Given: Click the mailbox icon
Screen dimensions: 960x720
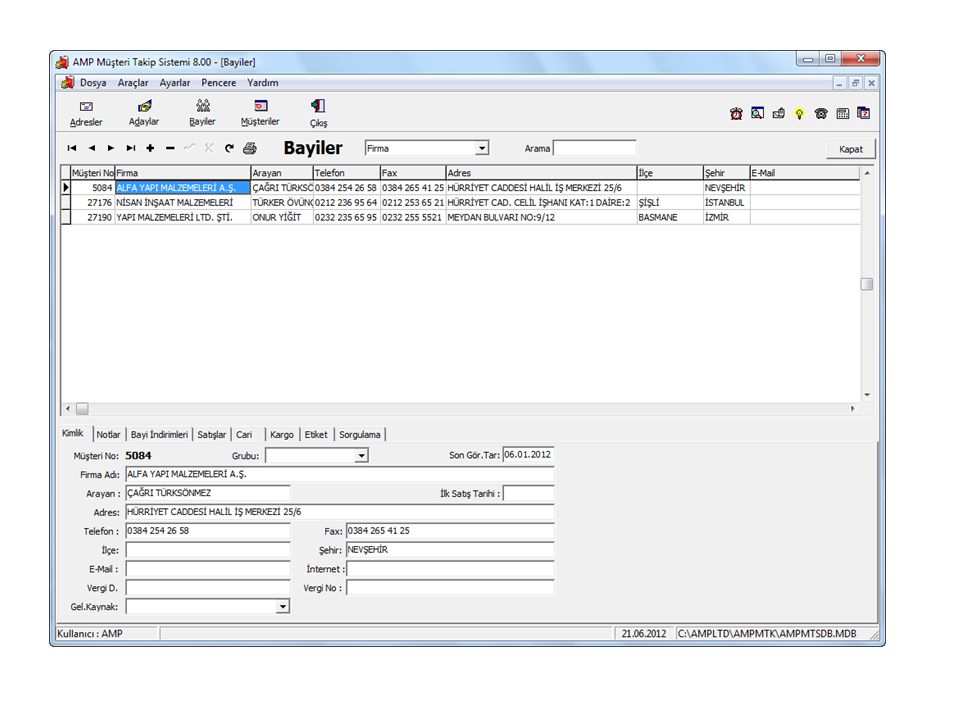Looking at the screenshot, I should [779, 113].
